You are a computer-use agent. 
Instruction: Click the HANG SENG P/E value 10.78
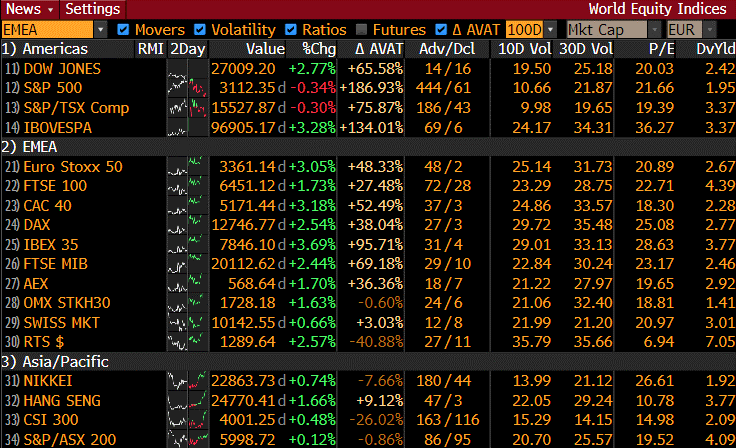pos(655,401)
